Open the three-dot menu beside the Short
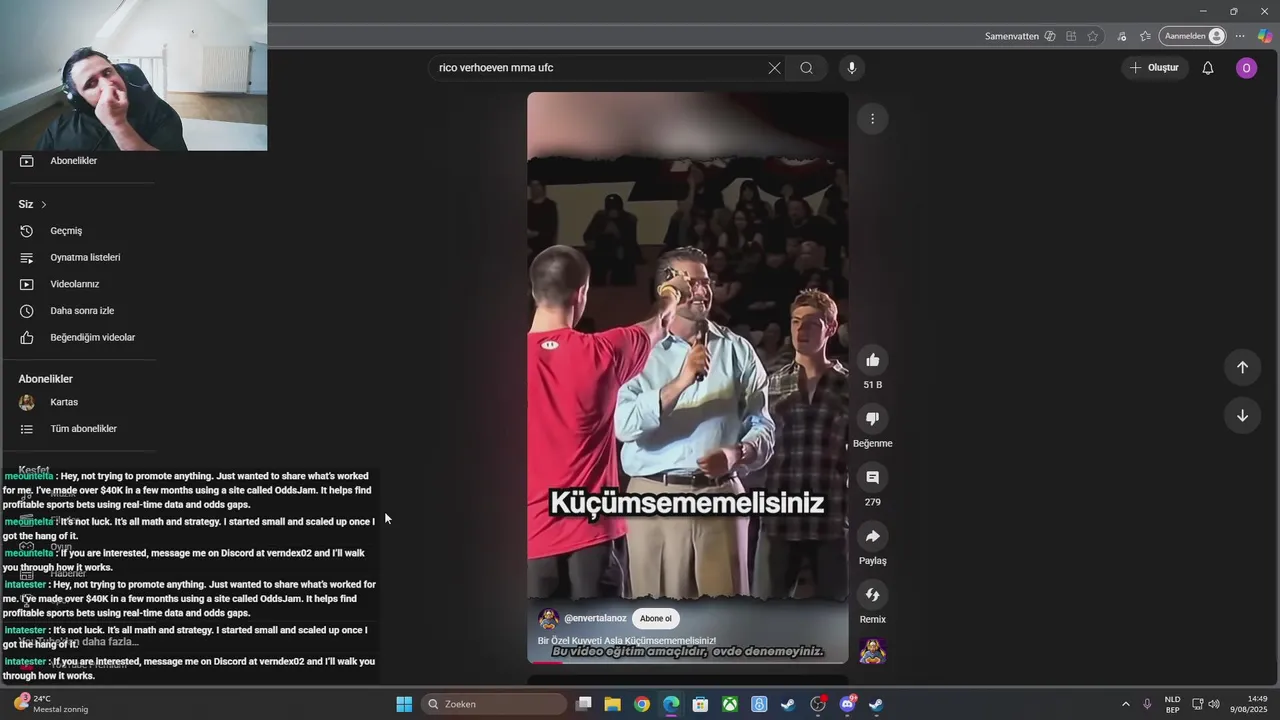Viewport: 1280px width, 720px height. (872, 119)
